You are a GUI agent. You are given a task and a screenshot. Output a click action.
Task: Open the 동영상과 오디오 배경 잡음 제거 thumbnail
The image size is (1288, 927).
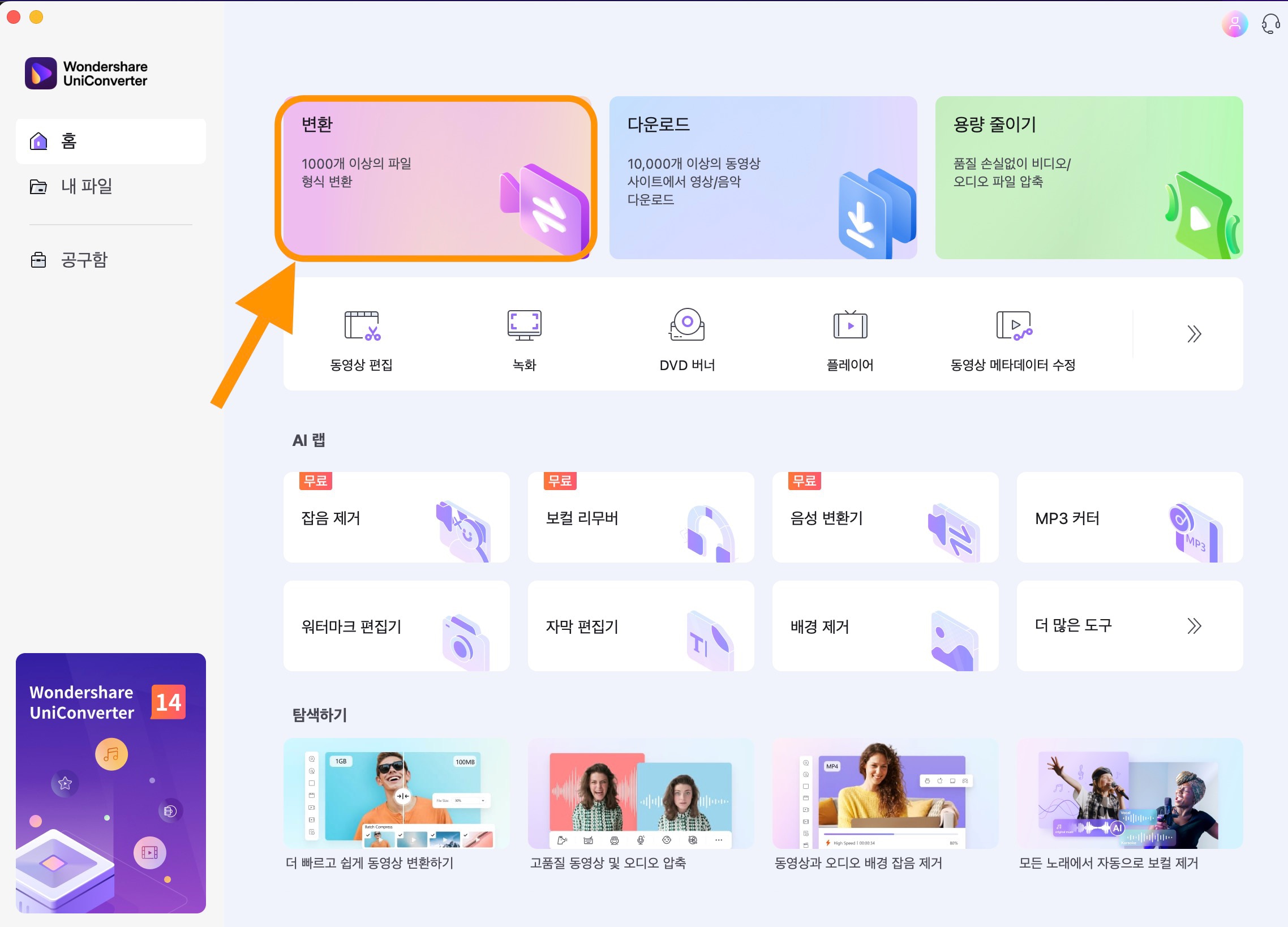coord(885,793)
